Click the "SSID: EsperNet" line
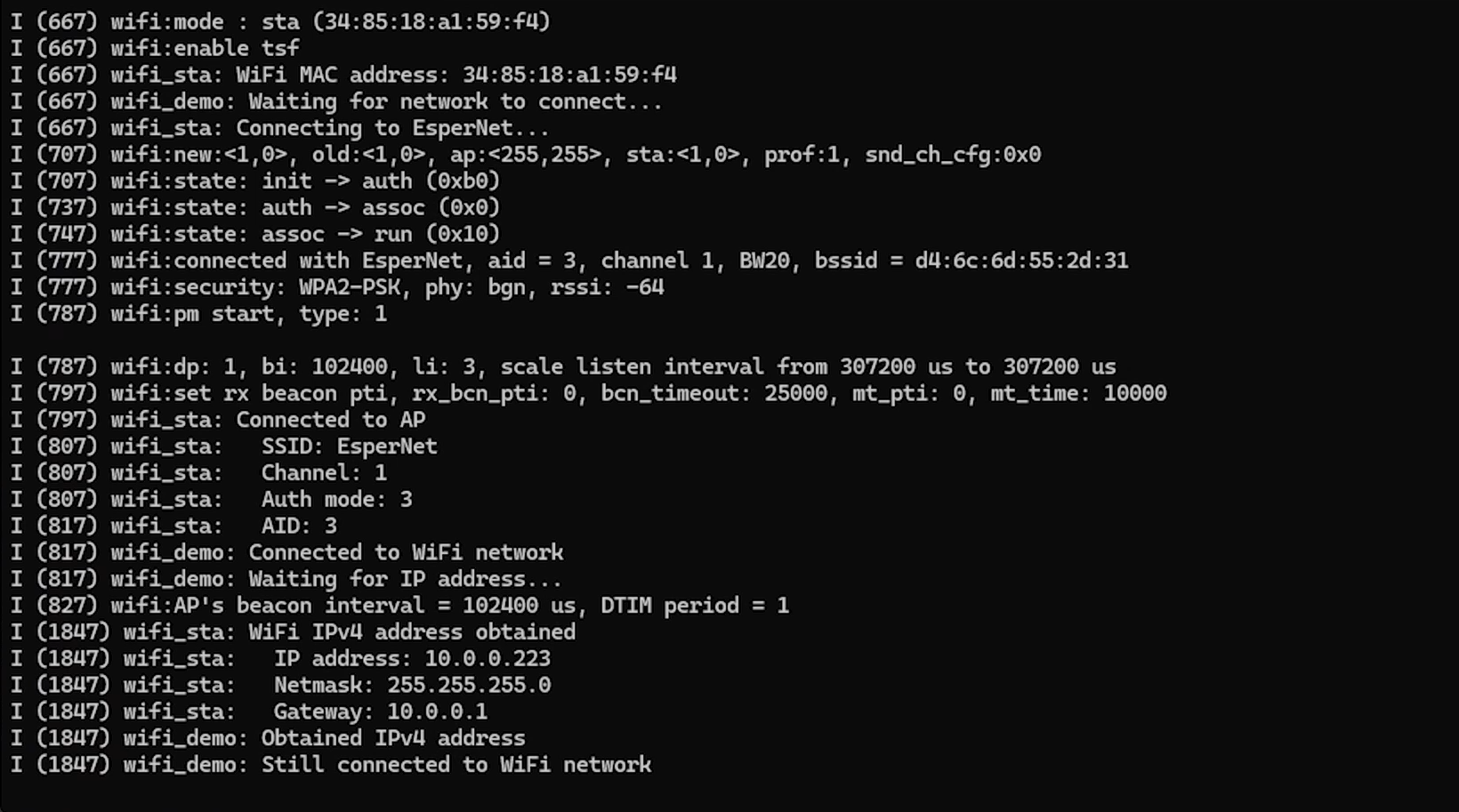The height and width of the screenshot is (812, 1459). point(349,446)
